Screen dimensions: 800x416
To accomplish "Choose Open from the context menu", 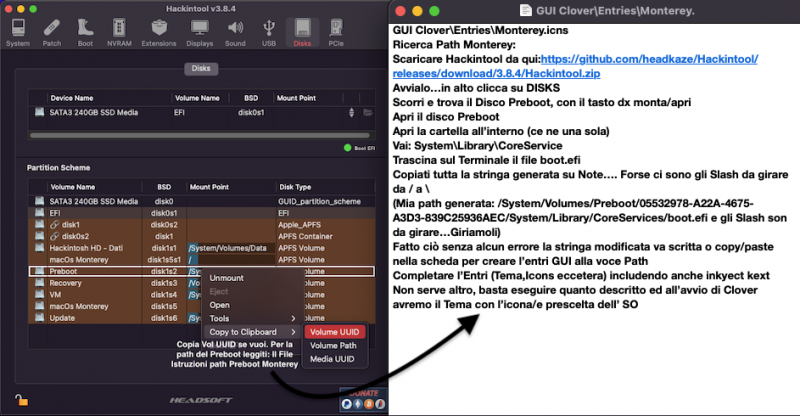I will [219, 305].
